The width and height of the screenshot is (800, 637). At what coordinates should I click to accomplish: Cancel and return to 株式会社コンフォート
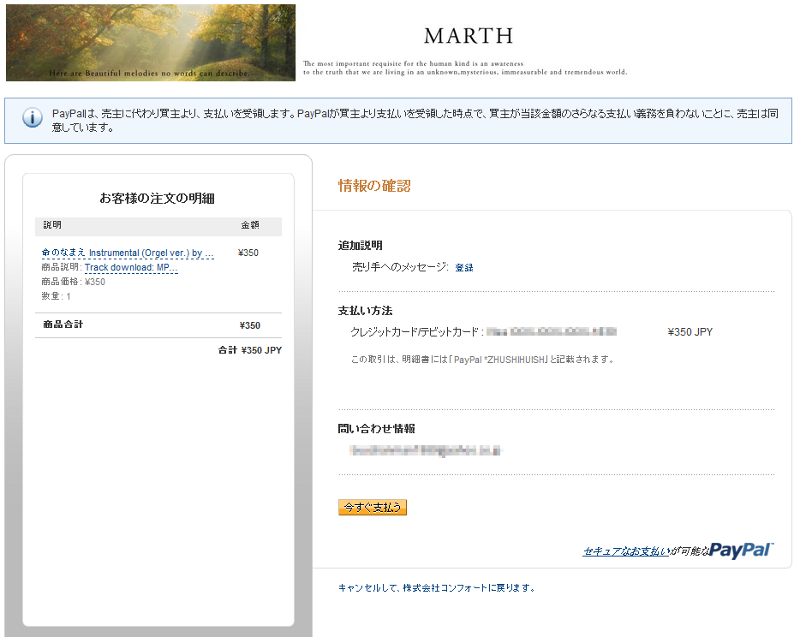click(x=437, y=588)
